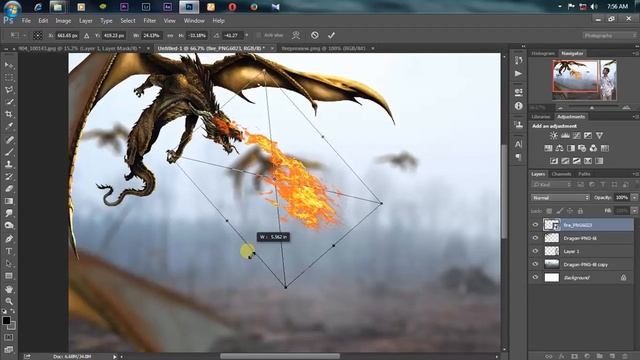Select the Brush tool
Screen dimensions: 640x360
point(9,152)
